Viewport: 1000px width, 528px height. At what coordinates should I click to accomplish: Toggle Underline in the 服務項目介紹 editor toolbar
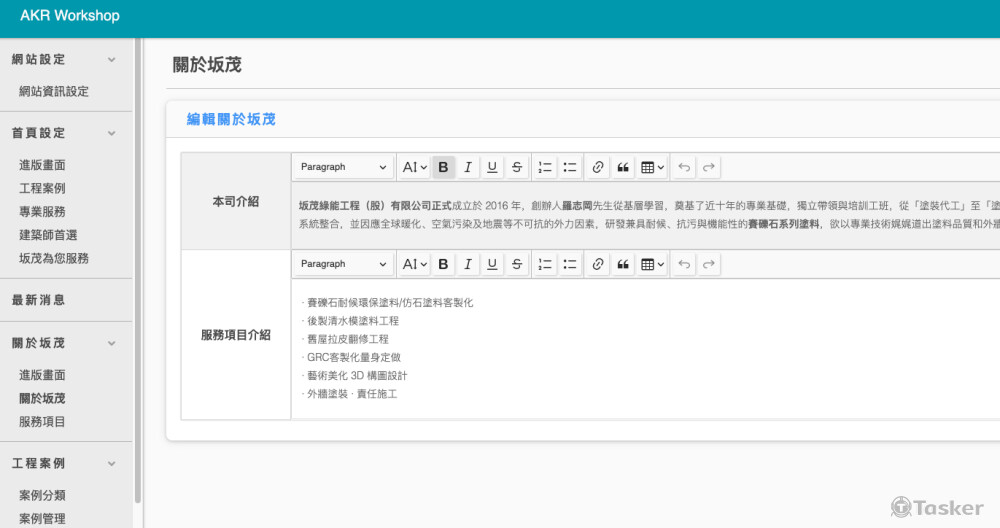[x=492, y=264]
